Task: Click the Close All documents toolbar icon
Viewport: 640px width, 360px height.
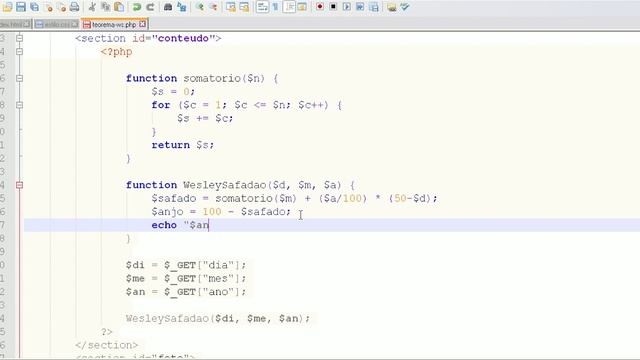Action: 61,7
